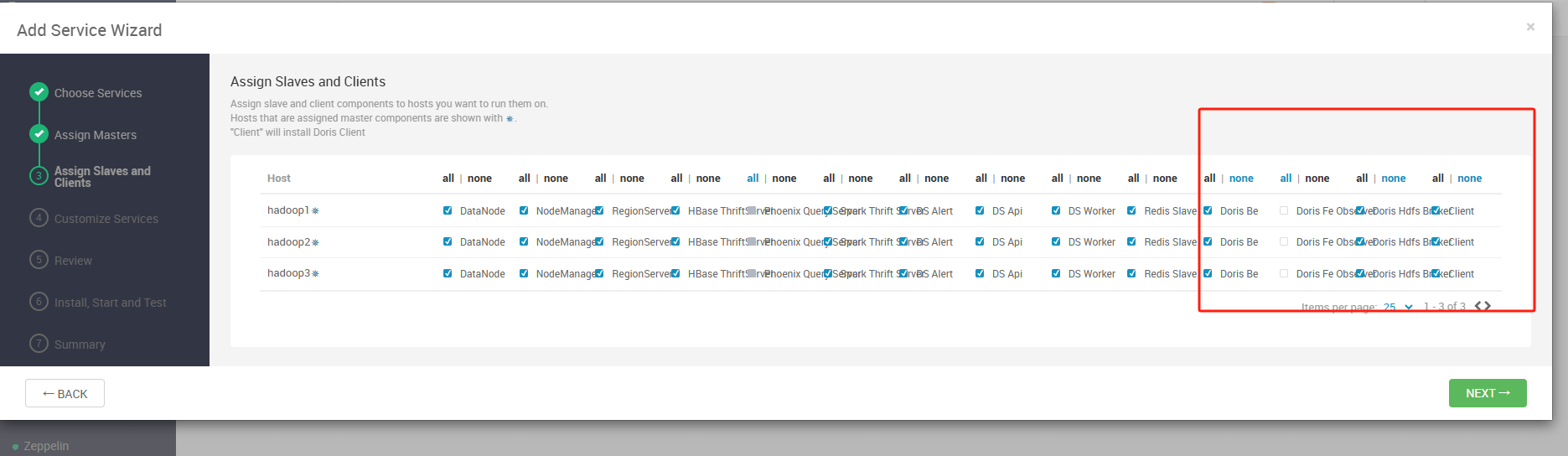Image resolution: width=1568 pixels, height=456 pixels.
Task: Go to the previous page of hosts
Action: click(x=1478, y=306)
